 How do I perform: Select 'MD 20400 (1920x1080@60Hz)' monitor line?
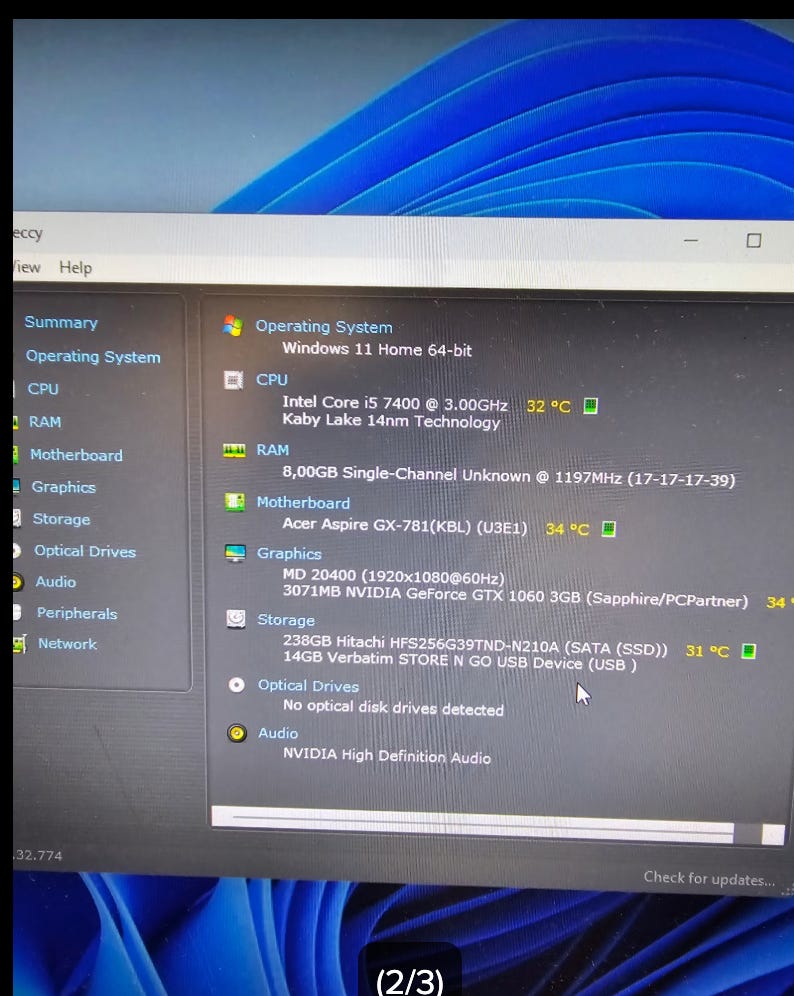tap(393, 576)
